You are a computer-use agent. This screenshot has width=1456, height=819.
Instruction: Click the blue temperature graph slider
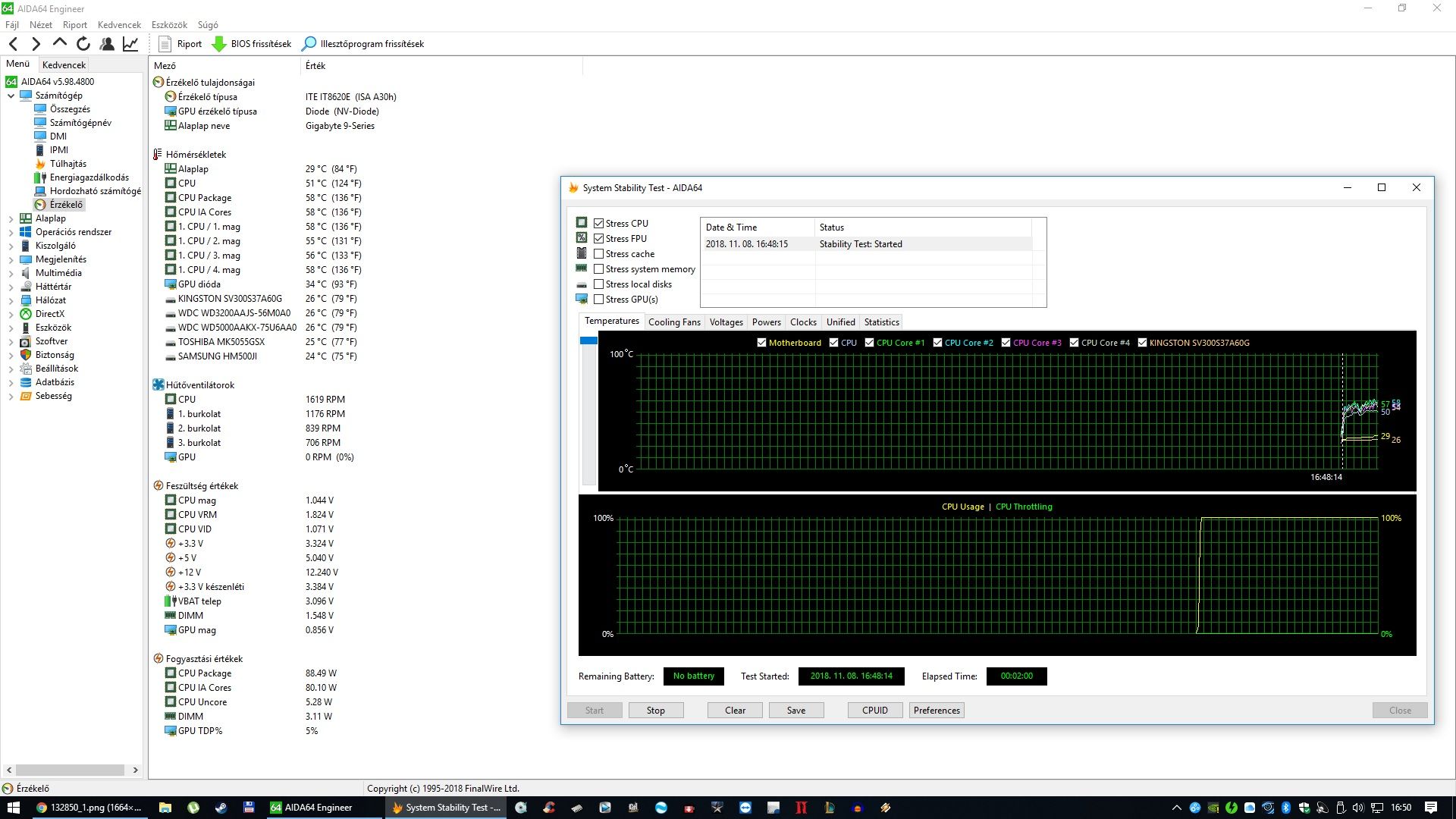(588, 341)
